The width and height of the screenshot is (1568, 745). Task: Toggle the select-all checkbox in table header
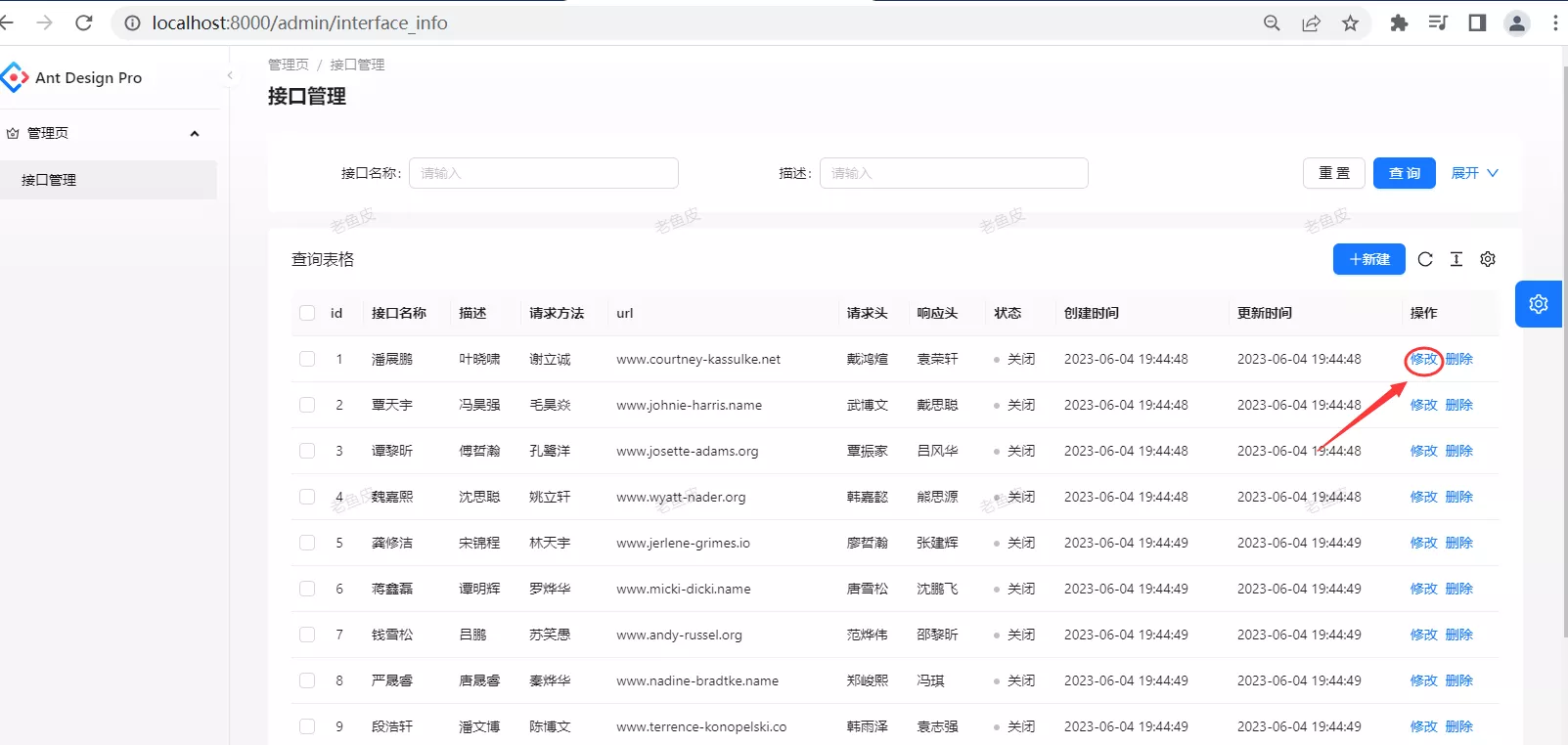point(307,313)
